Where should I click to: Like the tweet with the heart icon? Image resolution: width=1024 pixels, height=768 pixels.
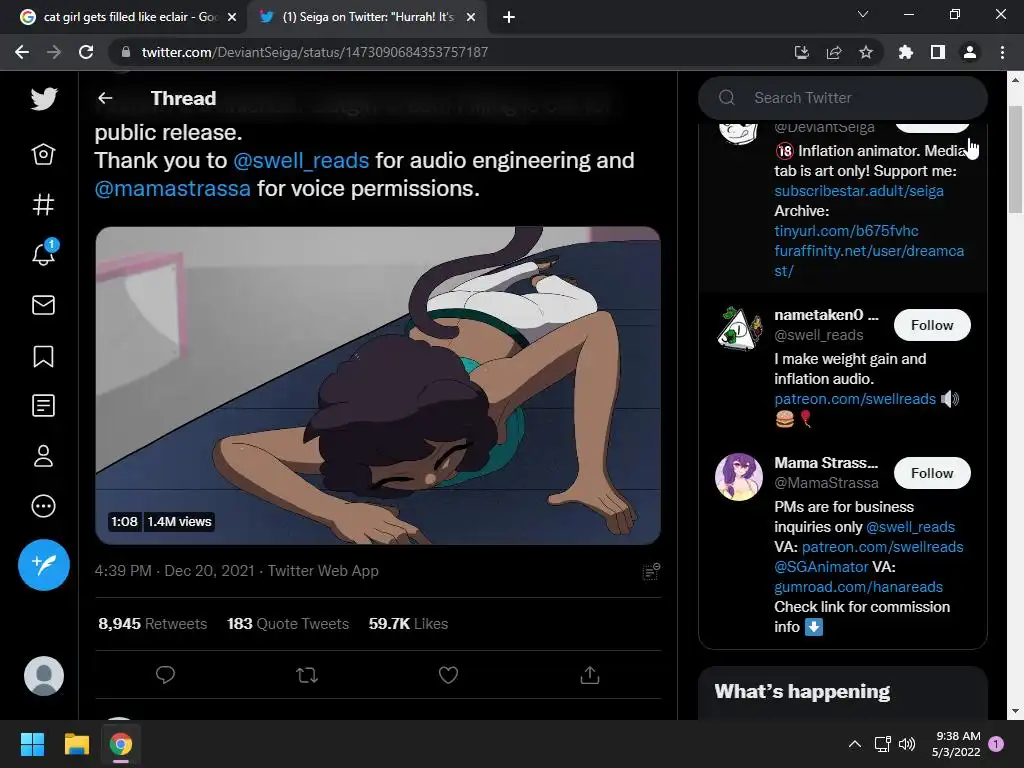click(448, 675)
